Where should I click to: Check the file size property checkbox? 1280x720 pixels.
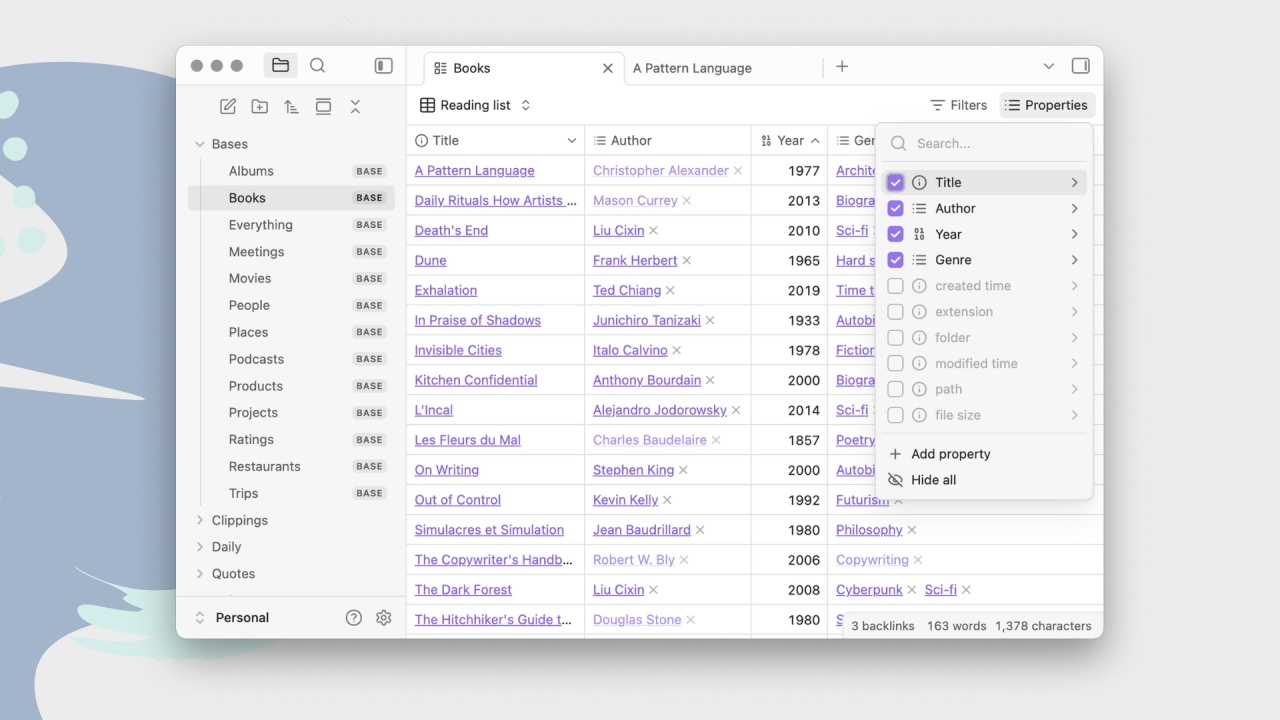[x=895, y=415]
